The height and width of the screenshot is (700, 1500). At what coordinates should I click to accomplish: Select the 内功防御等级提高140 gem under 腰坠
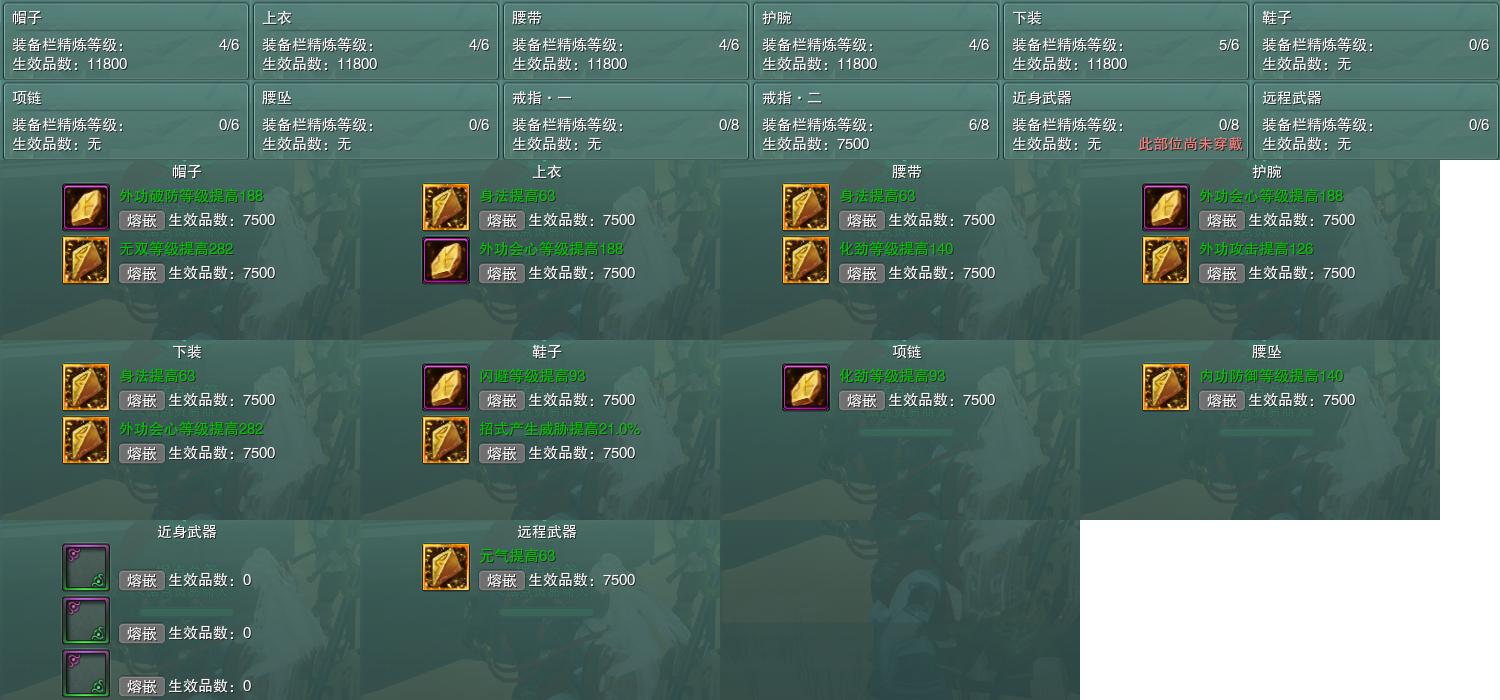point(1166,388)
